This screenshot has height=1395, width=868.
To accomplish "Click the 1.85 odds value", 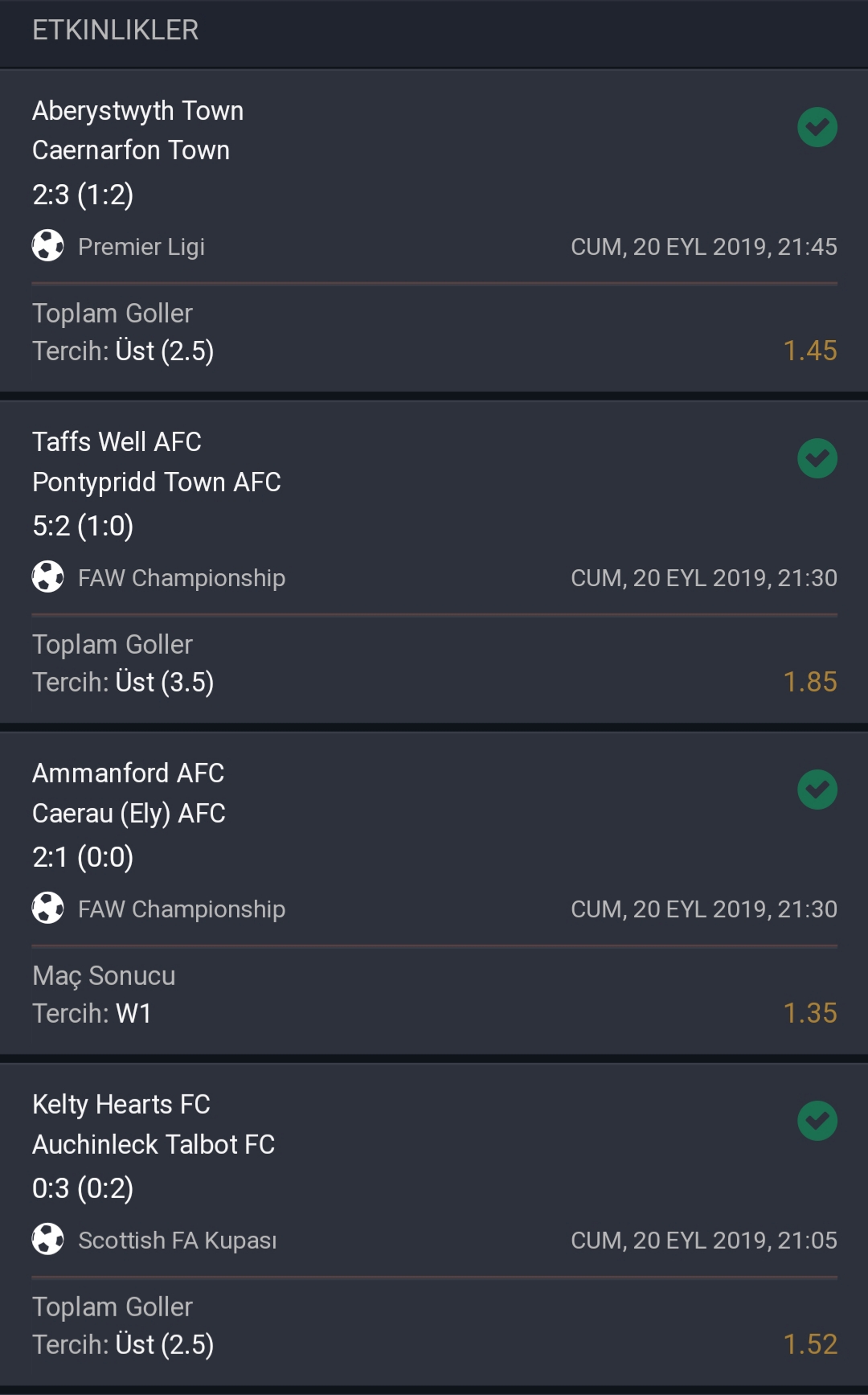I will coord(810,682).
